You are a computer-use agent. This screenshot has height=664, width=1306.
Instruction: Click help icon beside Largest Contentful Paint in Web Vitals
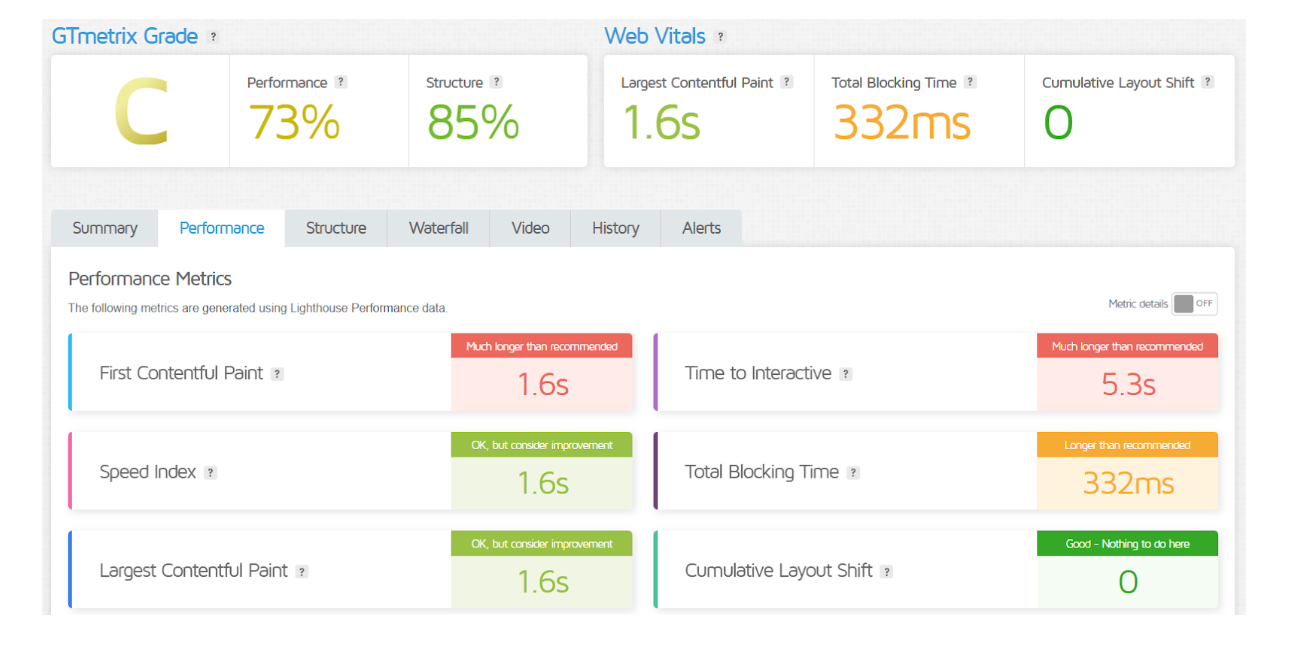(x=787, y=82)
